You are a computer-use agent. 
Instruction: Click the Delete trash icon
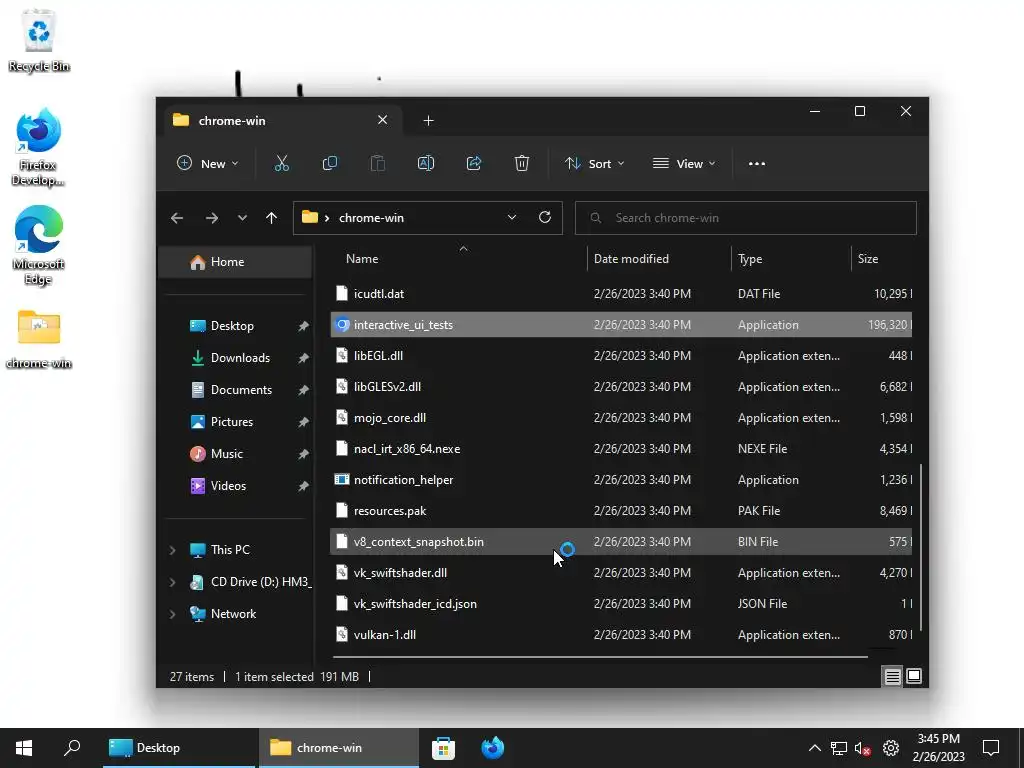[x=521, y=163]
